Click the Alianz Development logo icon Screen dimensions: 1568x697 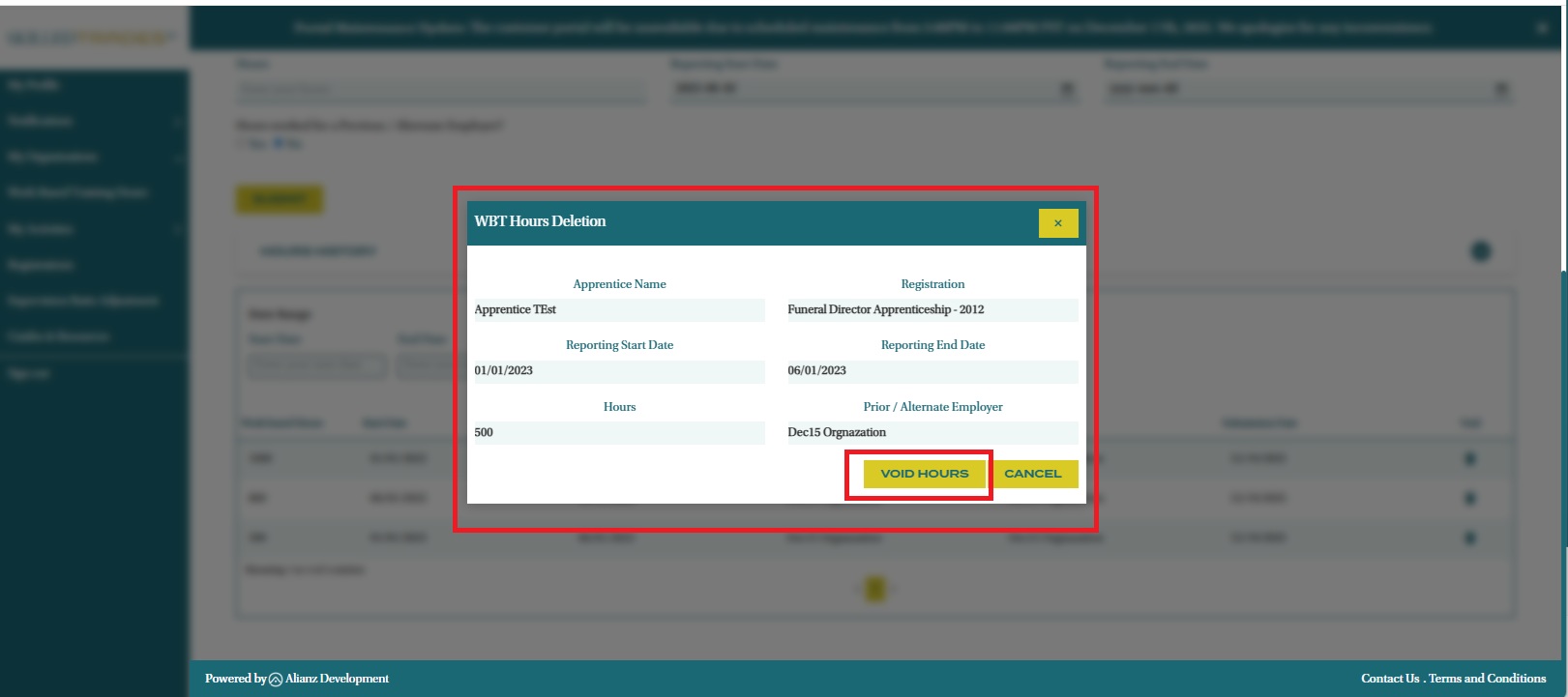[x=276, y=680]
